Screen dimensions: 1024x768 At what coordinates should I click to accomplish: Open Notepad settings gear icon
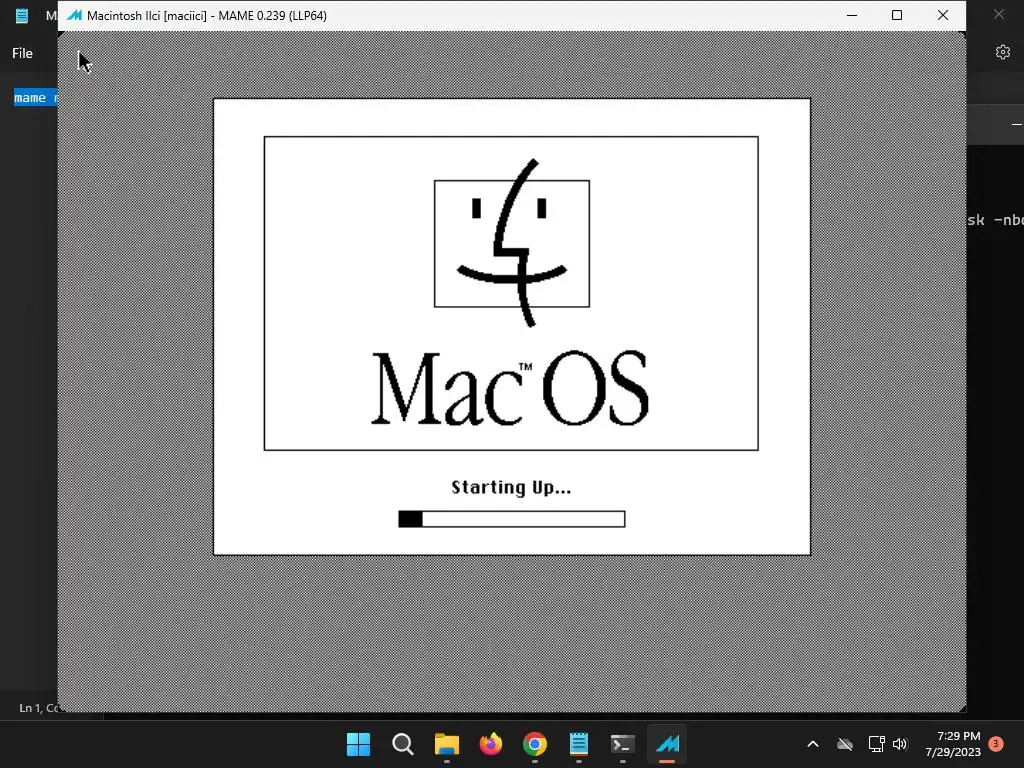click(1003, 52)
